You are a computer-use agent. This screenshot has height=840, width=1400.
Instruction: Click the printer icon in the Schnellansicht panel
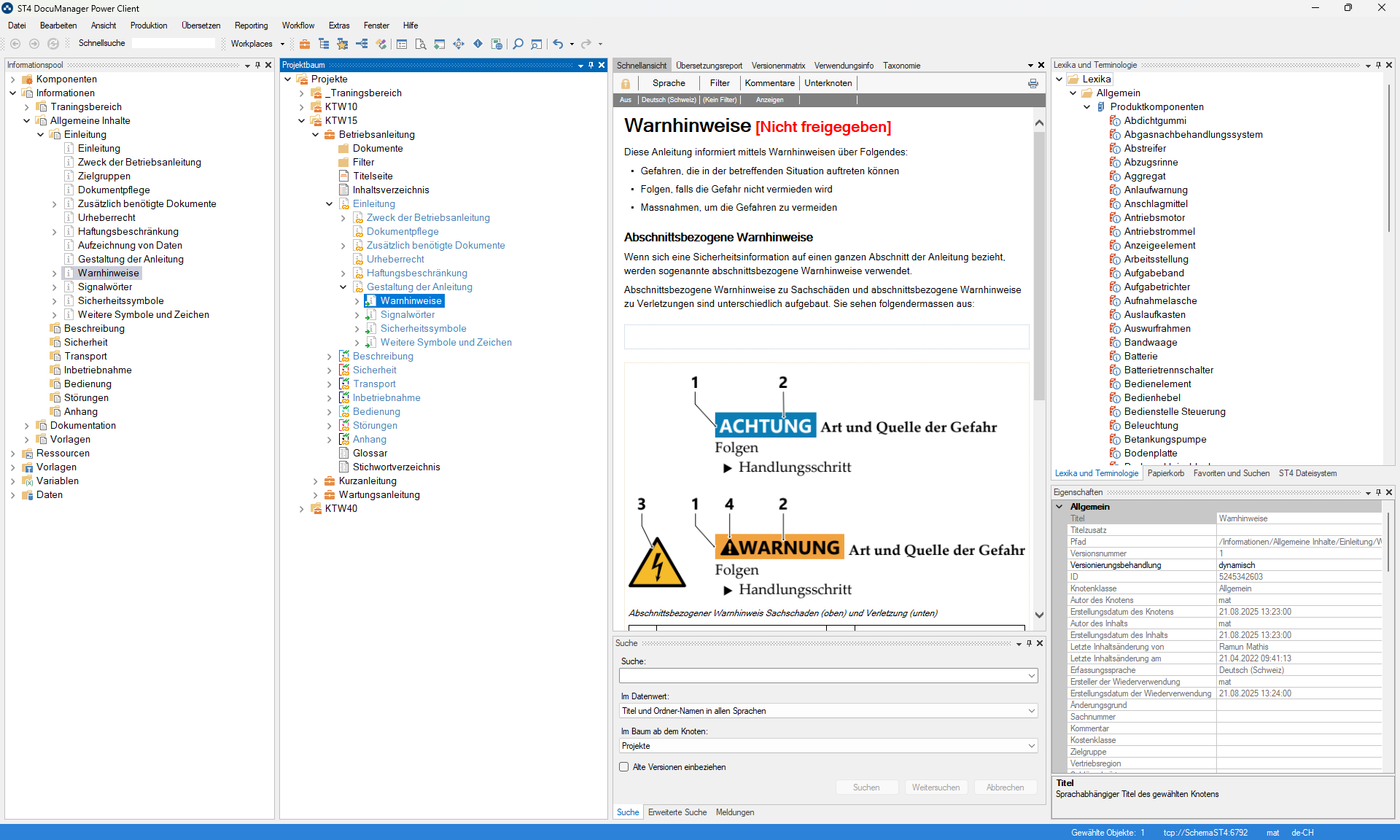coord(1033,83)
